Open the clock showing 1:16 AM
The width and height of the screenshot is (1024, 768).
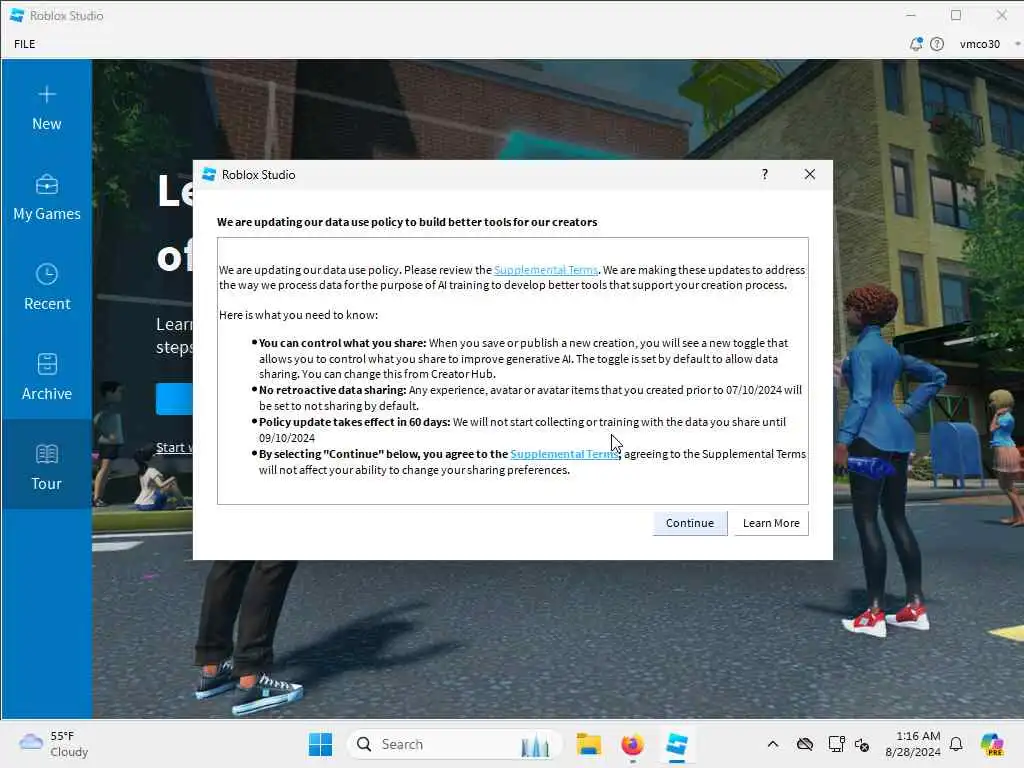913,744
